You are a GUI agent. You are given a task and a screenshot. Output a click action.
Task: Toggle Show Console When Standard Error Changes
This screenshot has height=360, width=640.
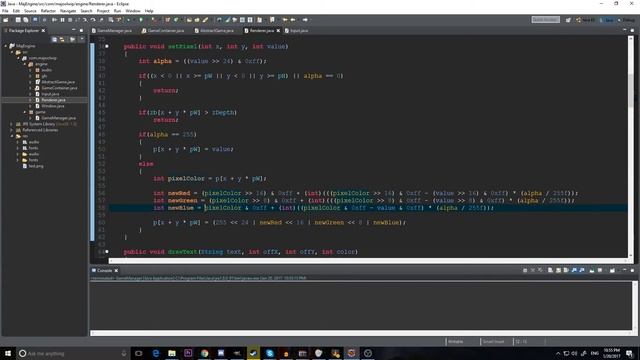tap(582, 270)
